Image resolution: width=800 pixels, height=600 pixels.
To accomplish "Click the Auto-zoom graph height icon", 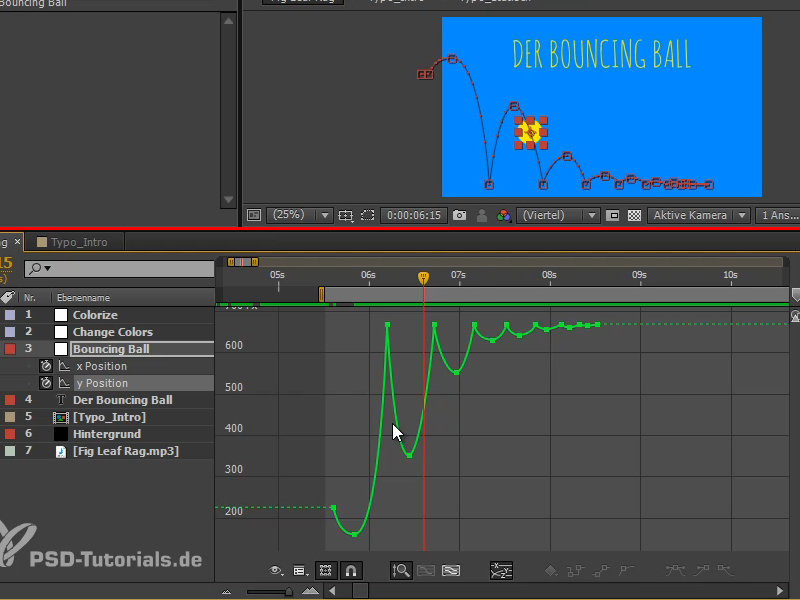I will coord(401,570).
